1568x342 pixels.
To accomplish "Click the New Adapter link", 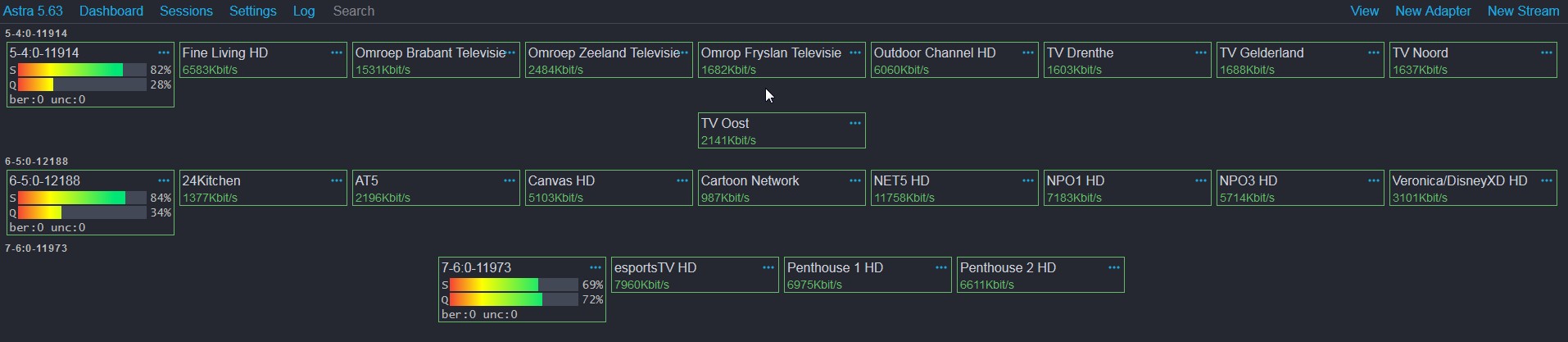I will [1433, 11].
